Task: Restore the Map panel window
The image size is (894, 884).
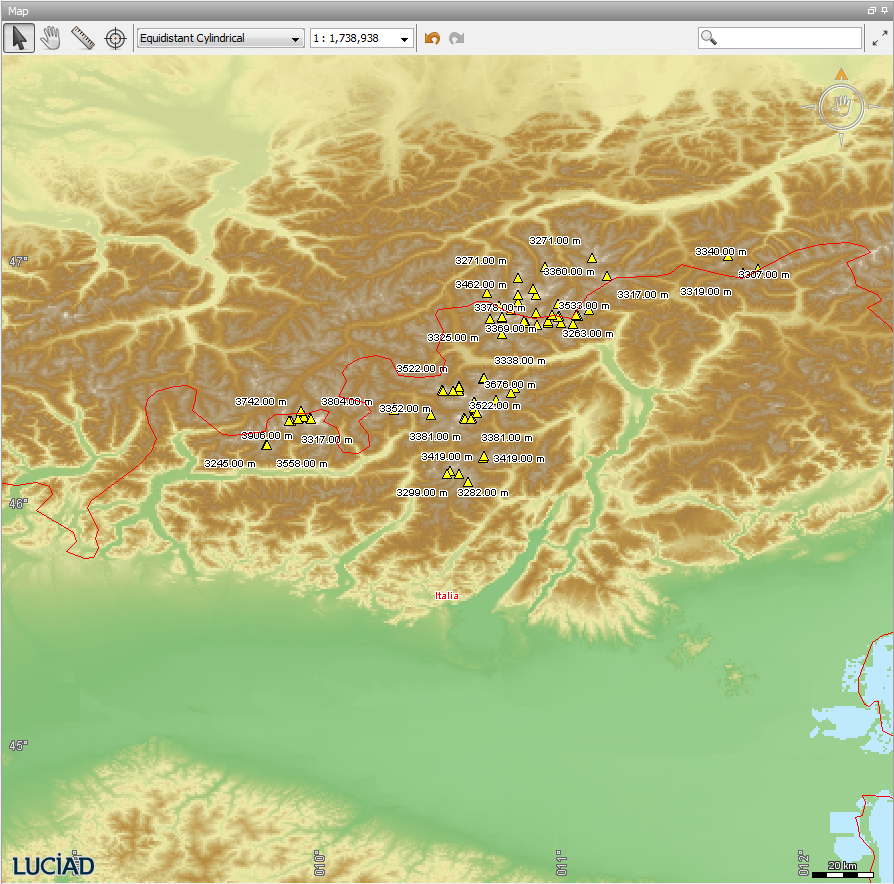Action: pyautogui.click(x=871, y=9)
